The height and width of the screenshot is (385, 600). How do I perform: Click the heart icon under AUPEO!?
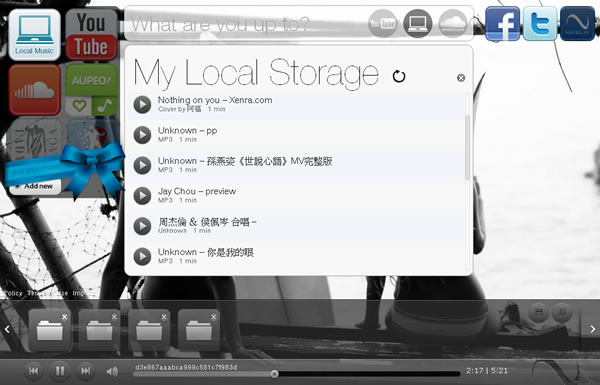pos(79,105)
